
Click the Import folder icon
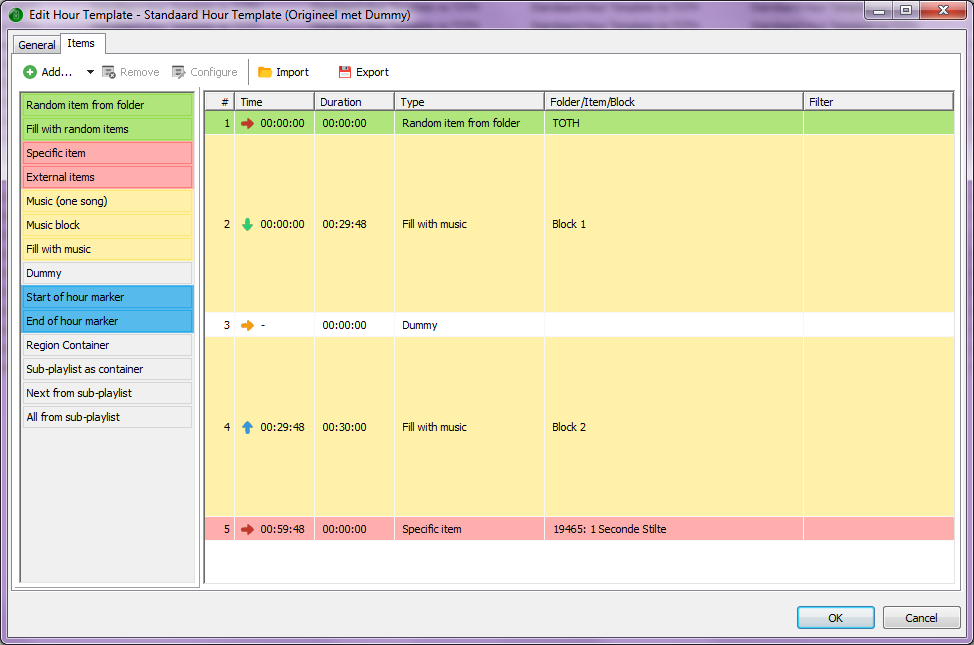pos(265,72)
